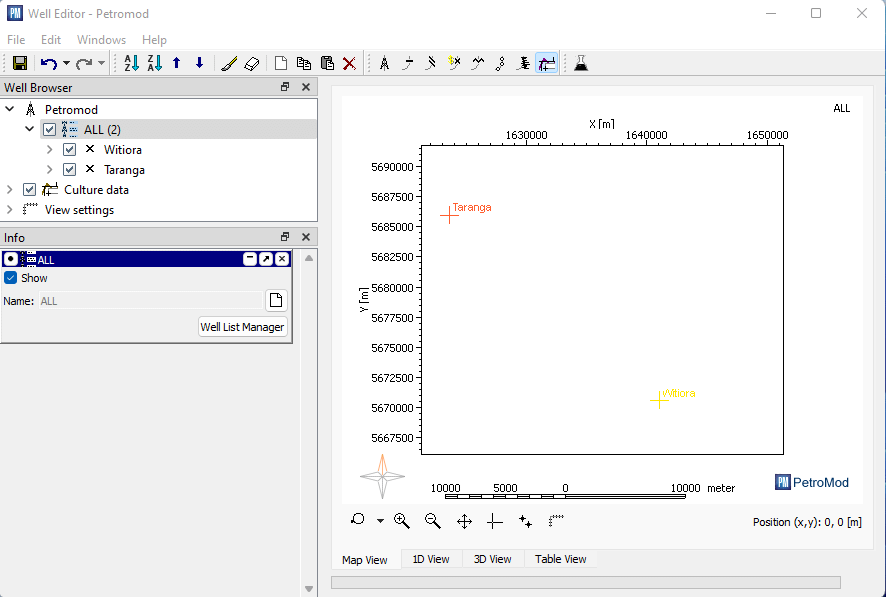Click the red X delete icon
This screenshot has height=597, width=886.
coord(349,63)
